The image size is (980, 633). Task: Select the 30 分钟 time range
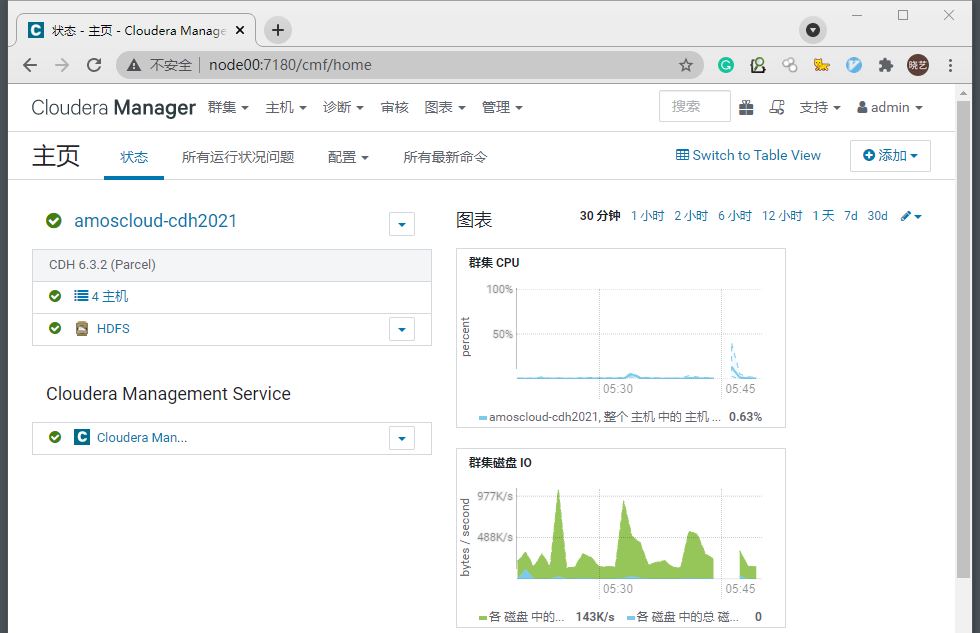(x=599, y=216)
